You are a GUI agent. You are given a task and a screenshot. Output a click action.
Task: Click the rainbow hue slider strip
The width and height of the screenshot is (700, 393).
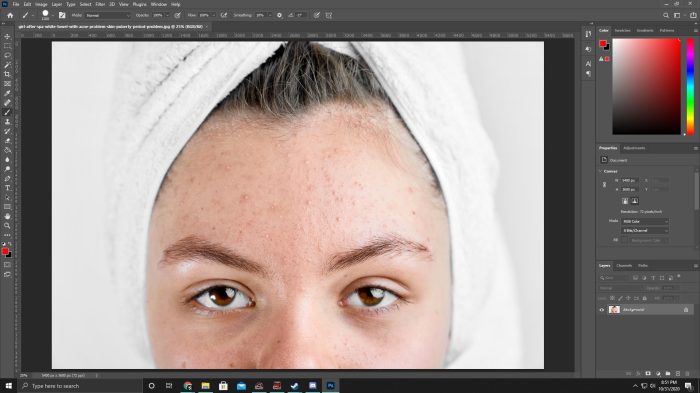(x=690, y=86)
